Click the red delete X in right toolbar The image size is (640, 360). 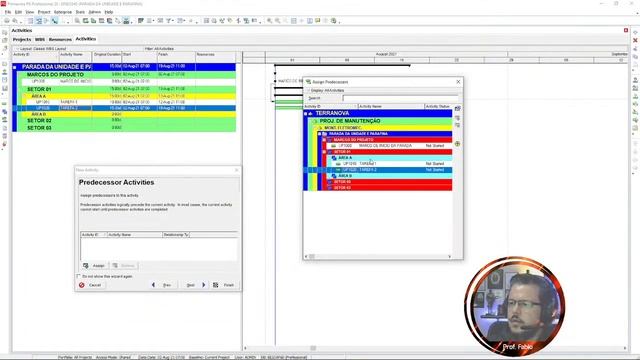coord(635,40)
